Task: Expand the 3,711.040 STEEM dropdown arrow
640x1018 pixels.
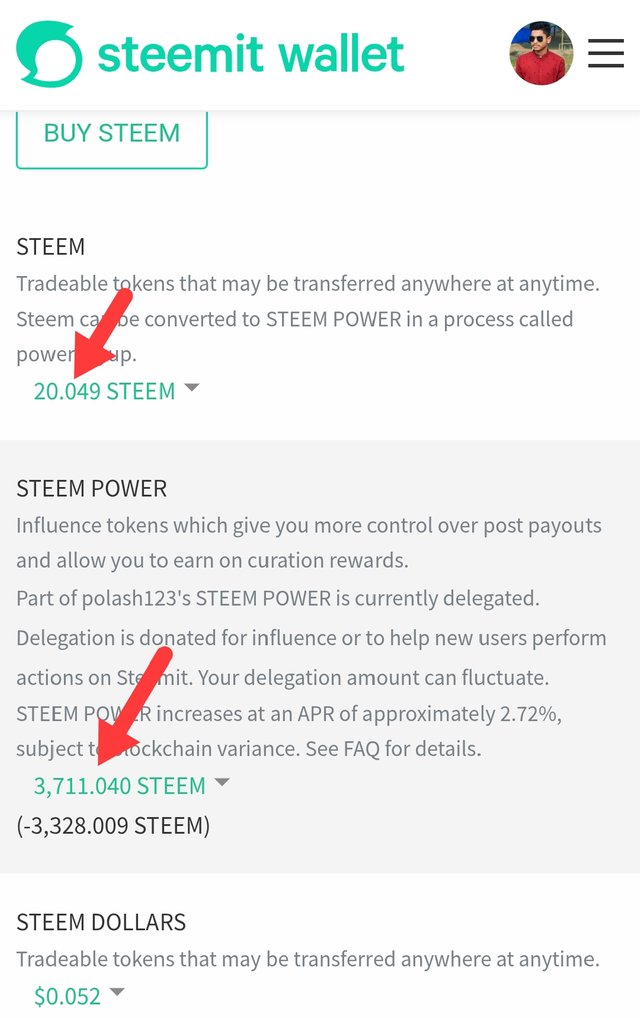Action: tap(222, 782)
